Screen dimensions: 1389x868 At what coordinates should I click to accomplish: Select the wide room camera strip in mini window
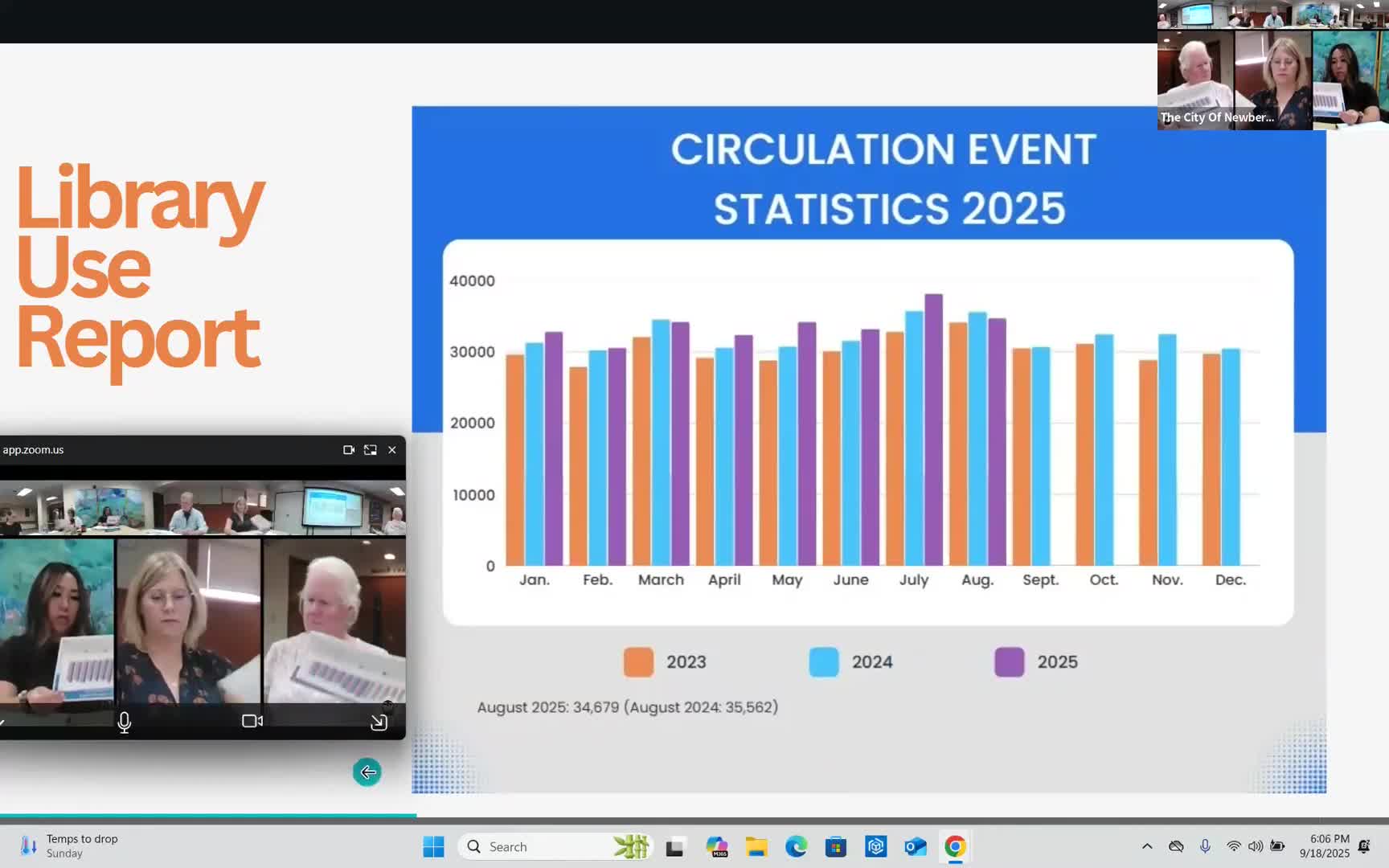pos(203,508)
